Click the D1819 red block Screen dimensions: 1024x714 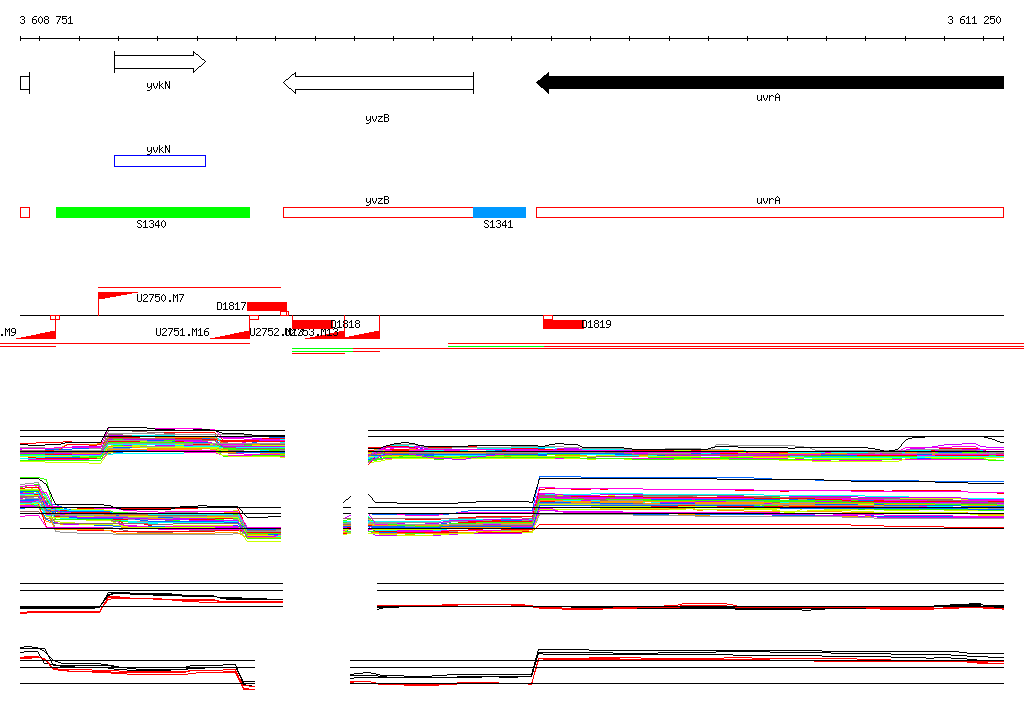tap(562, 325)
